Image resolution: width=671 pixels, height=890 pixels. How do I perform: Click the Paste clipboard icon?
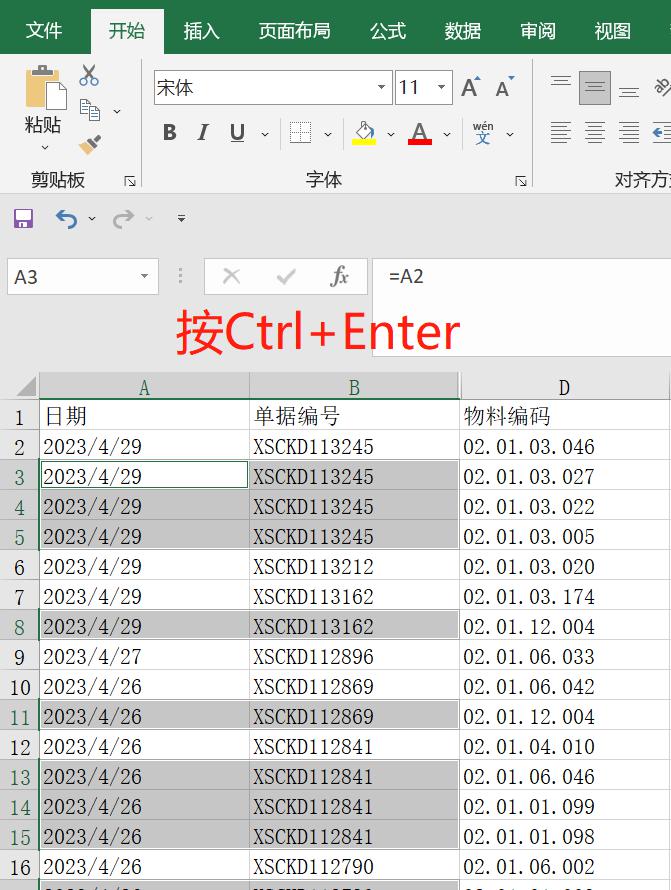(x=46, y=87)
